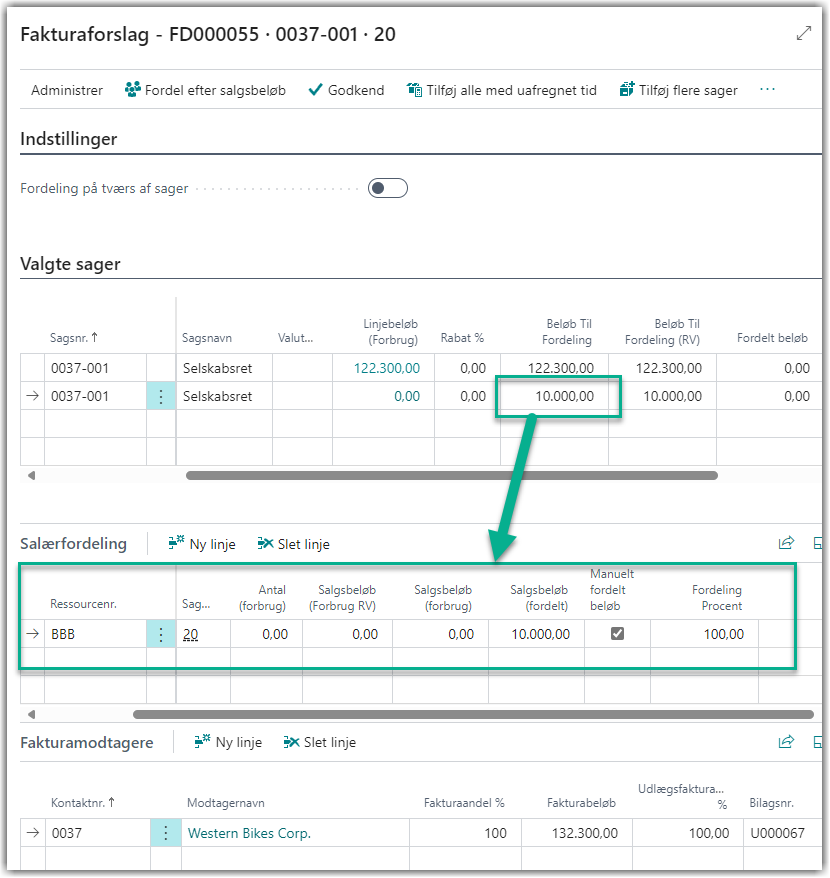Open row options for second 0037-001 case
This screenshot has height=878, width=830.
point(161,396)
